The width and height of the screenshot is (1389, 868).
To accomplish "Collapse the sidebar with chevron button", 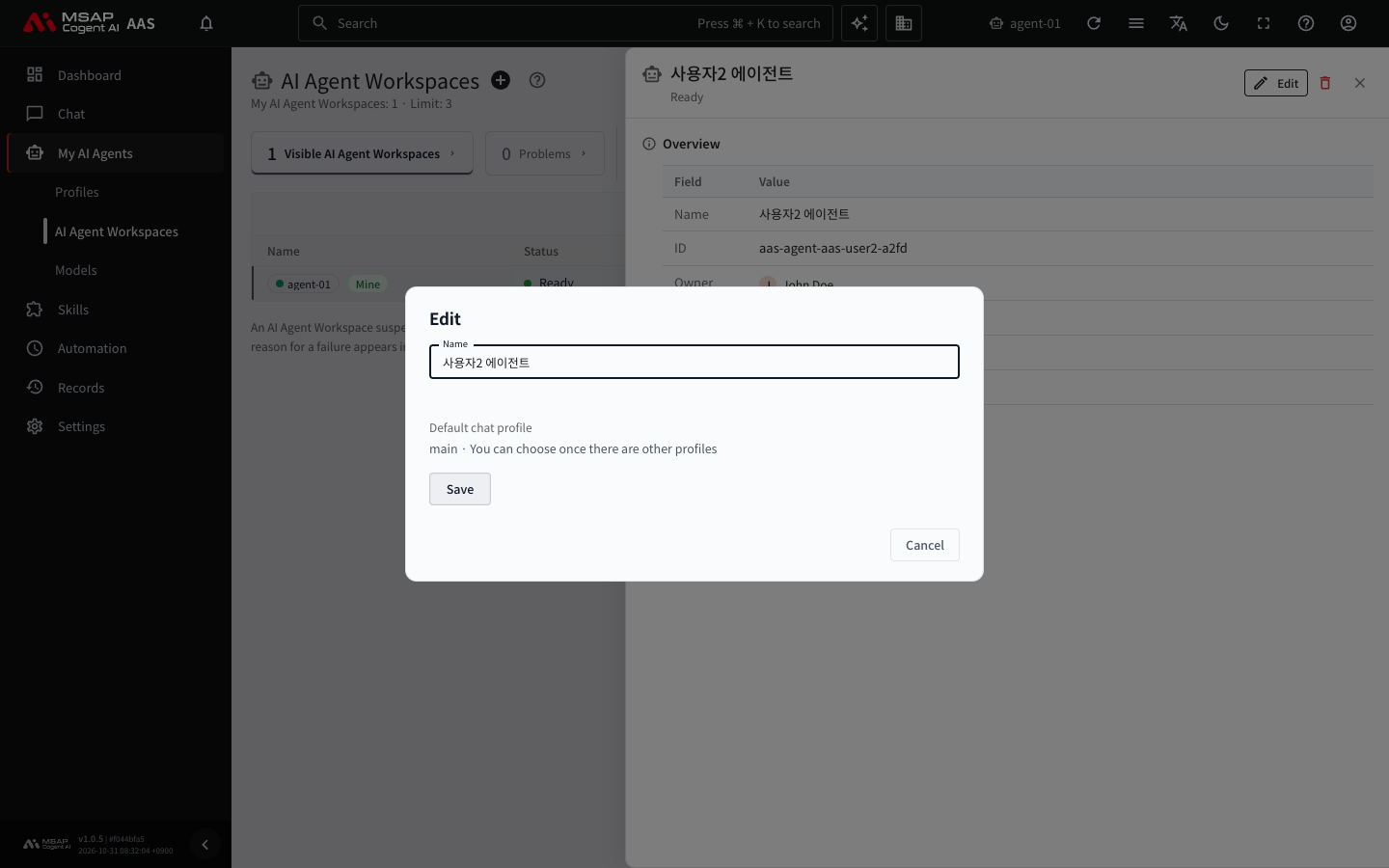I will (204, 845).
